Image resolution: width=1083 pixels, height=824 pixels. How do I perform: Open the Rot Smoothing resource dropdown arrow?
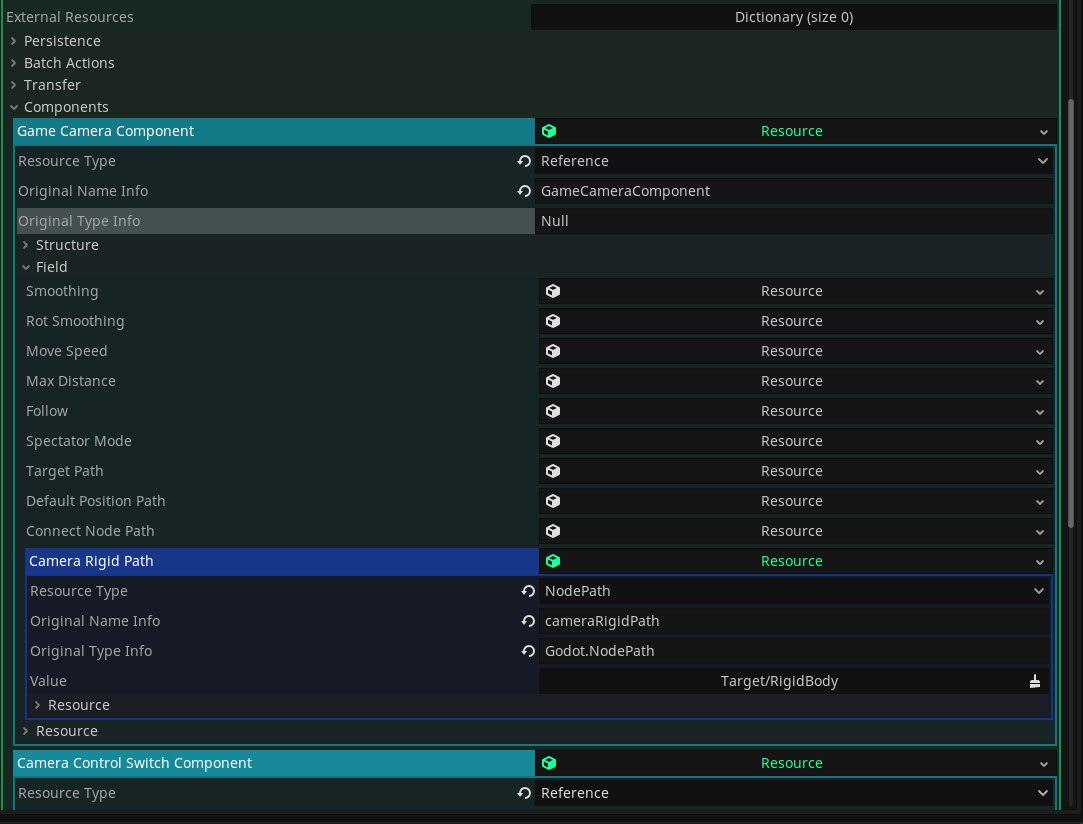(x=1039, y=322)
